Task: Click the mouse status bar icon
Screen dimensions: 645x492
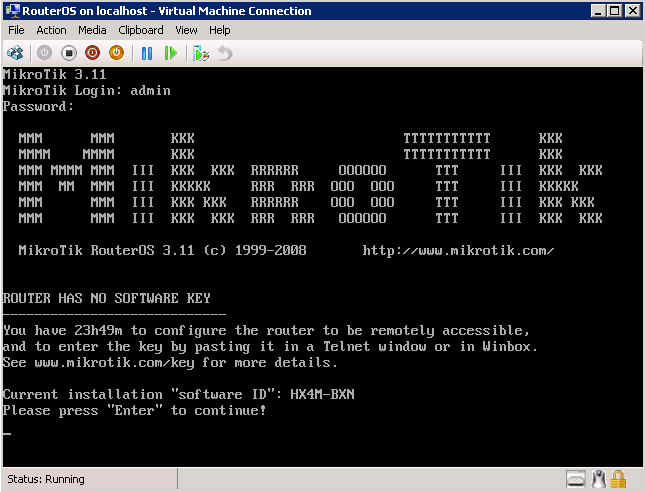Action: 598,479
